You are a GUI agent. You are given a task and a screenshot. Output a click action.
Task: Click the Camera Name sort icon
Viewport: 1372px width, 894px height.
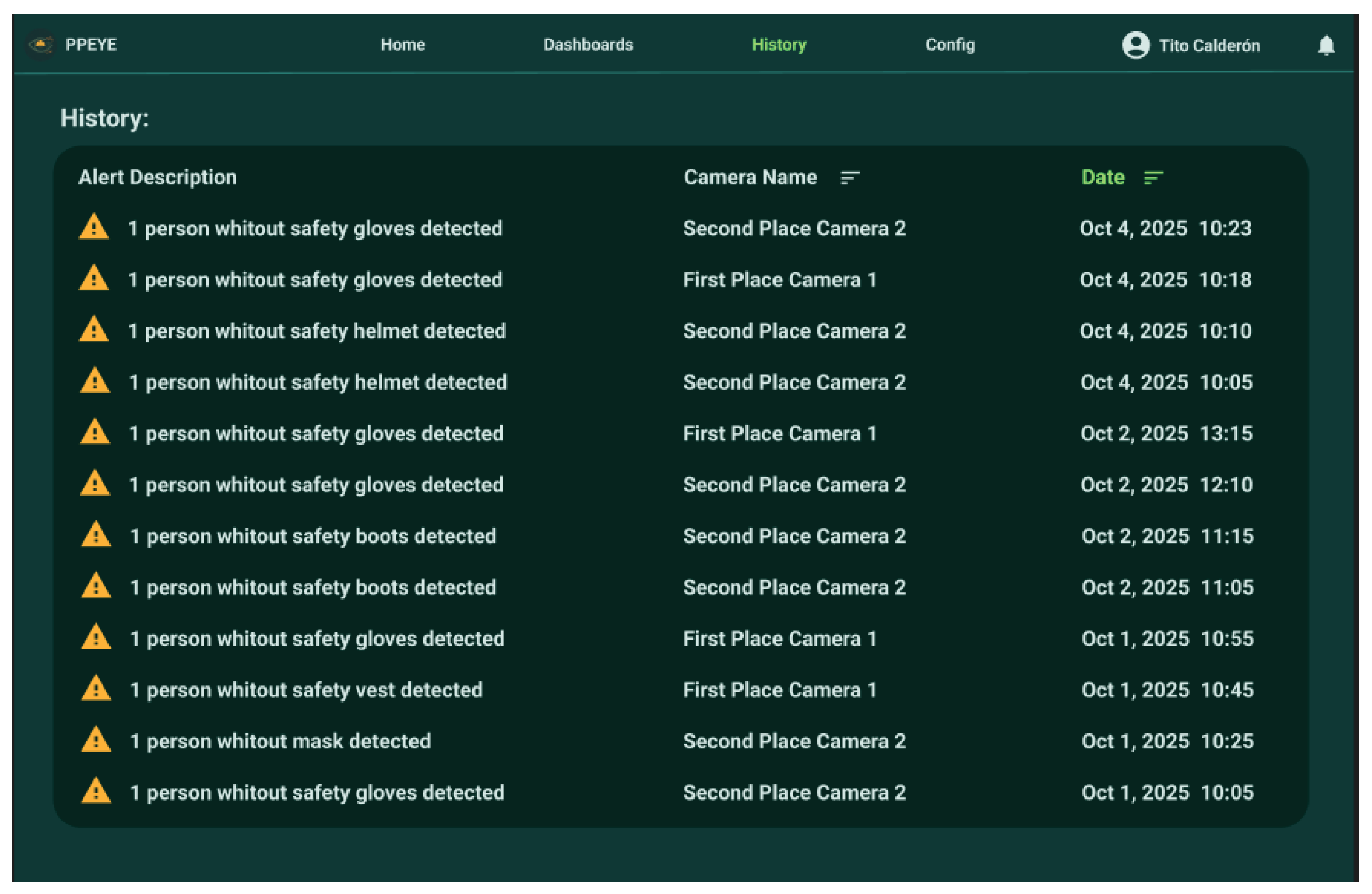click(850, 178)
